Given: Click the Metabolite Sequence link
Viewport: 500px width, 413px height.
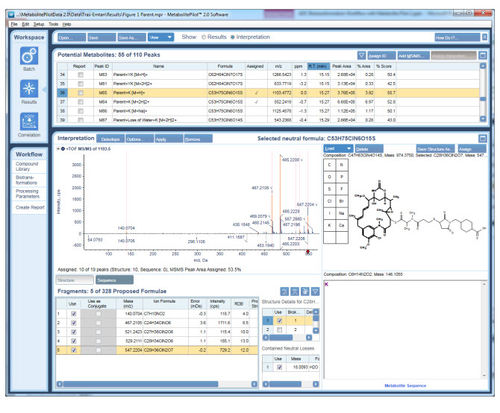Looking at the screenshot, I should (x=405, y=386).
